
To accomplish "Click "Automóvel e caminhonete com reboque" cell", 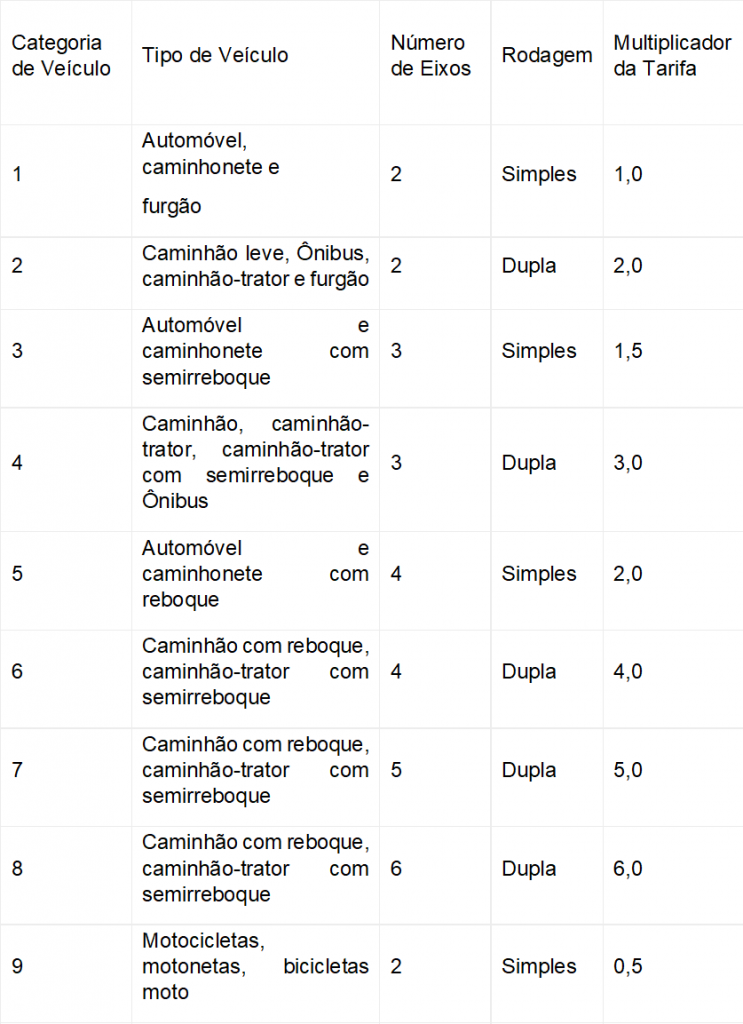I will (x=255, y=574).
